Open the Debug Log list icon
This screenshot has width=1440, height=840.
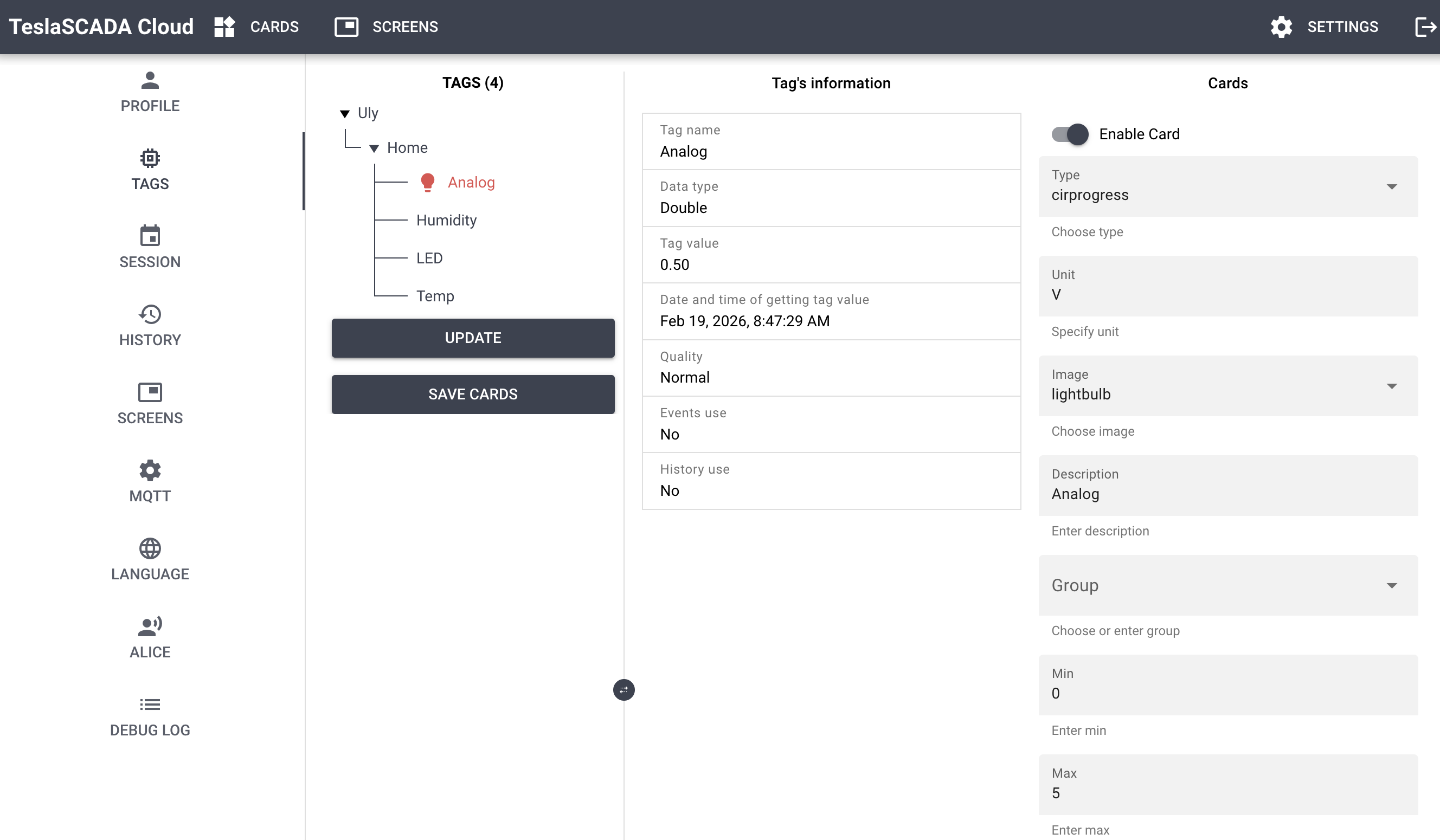[150, 705]
